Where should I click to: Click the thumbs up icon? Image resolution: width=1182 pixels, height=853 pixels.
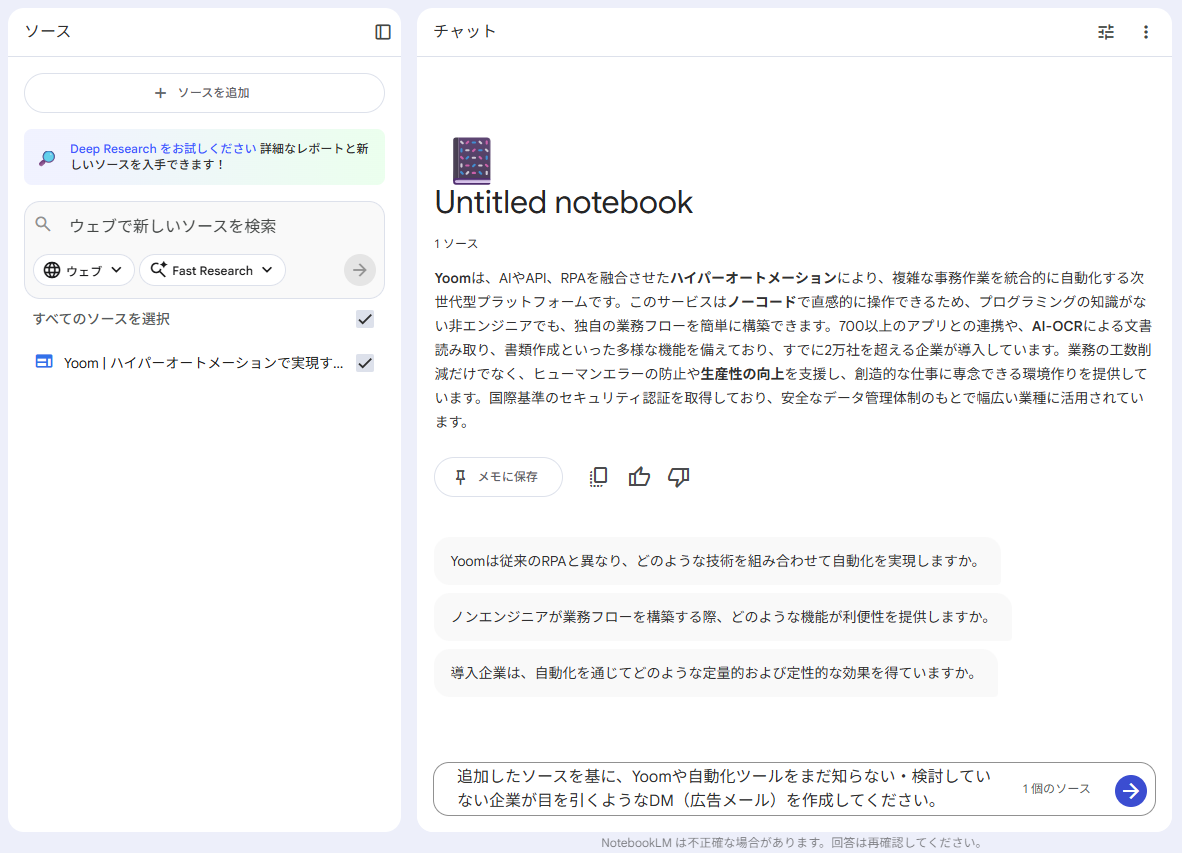[x=639, y=477]
